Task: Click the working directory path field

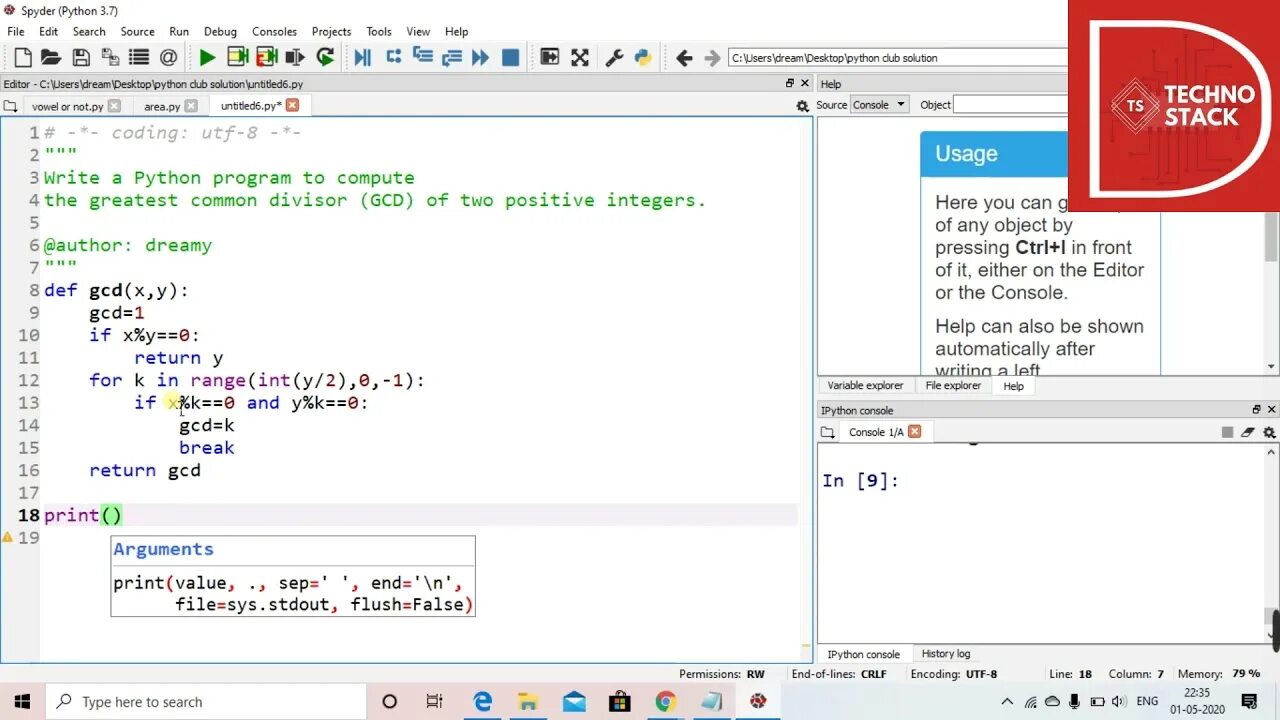Action: tap(898, 58)
